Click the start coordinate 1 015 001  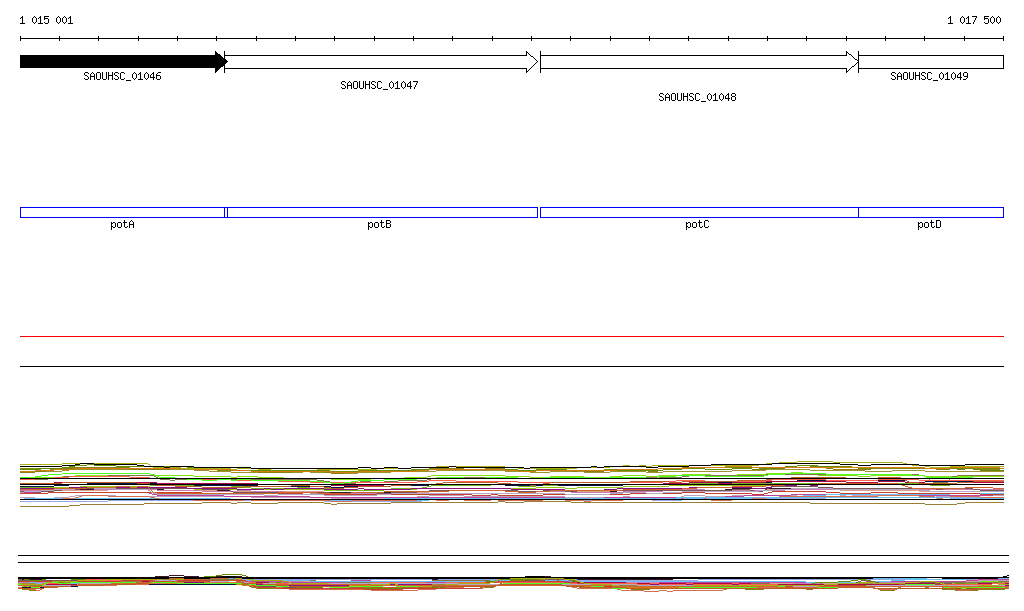(46, 21)
